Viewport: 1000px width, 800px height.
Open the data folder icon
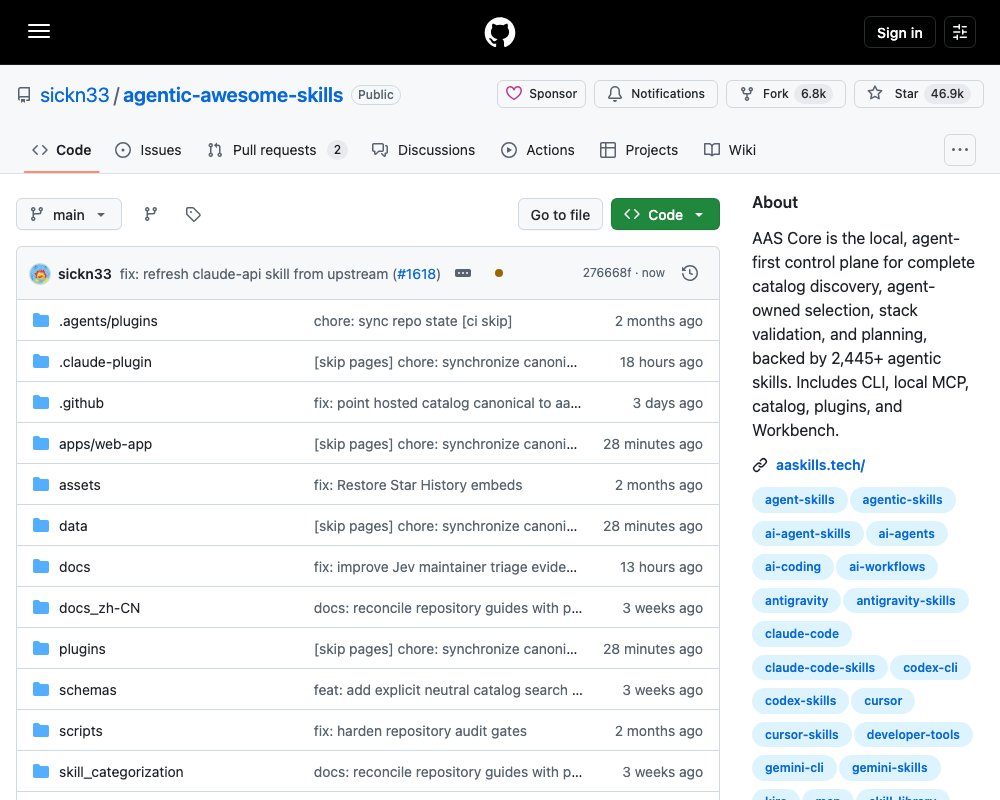click(x=41, y=525)
